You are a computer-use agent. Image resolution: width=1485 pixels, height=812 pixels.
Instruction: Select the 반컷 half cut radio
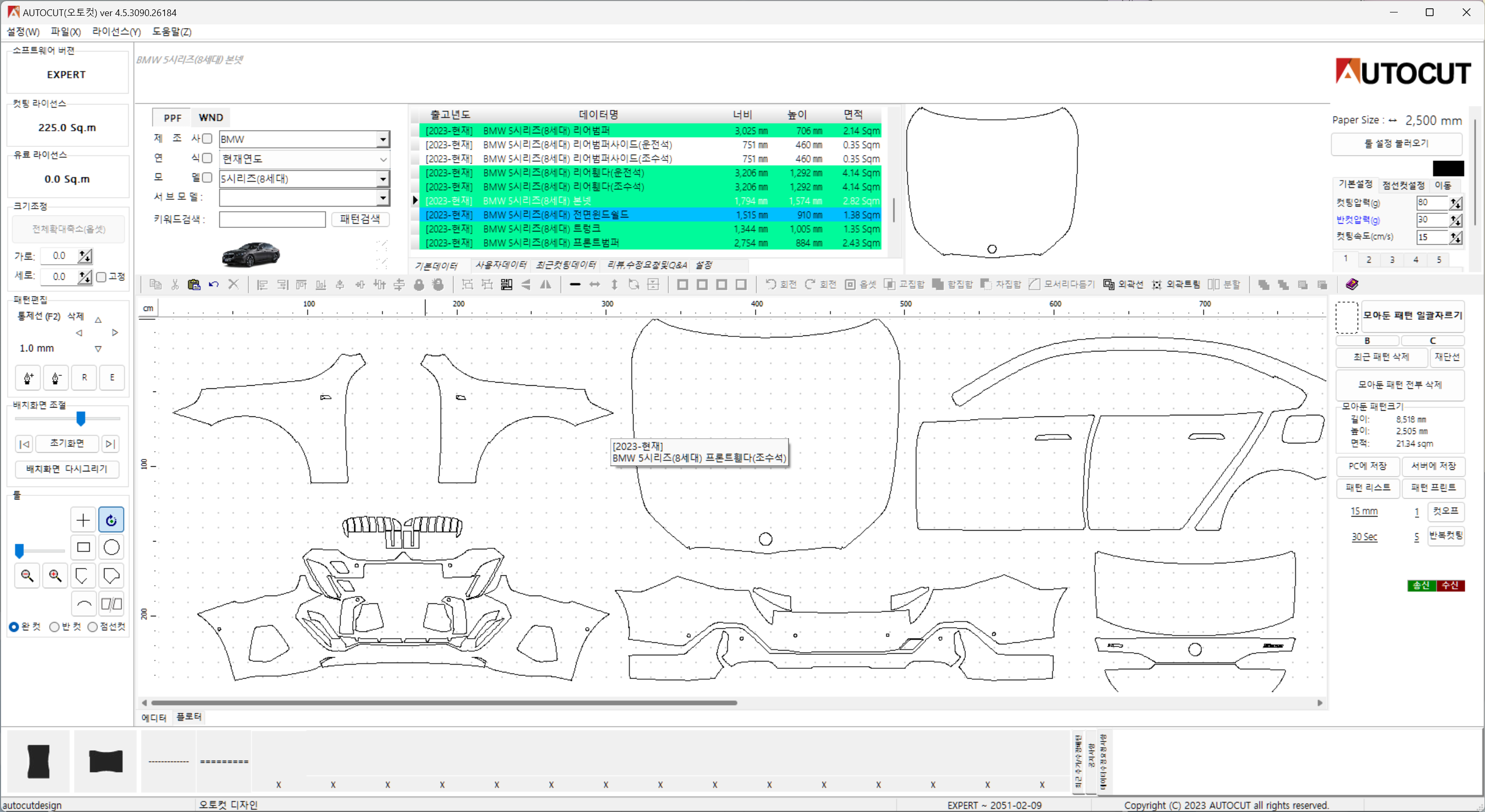click(54, 627)
